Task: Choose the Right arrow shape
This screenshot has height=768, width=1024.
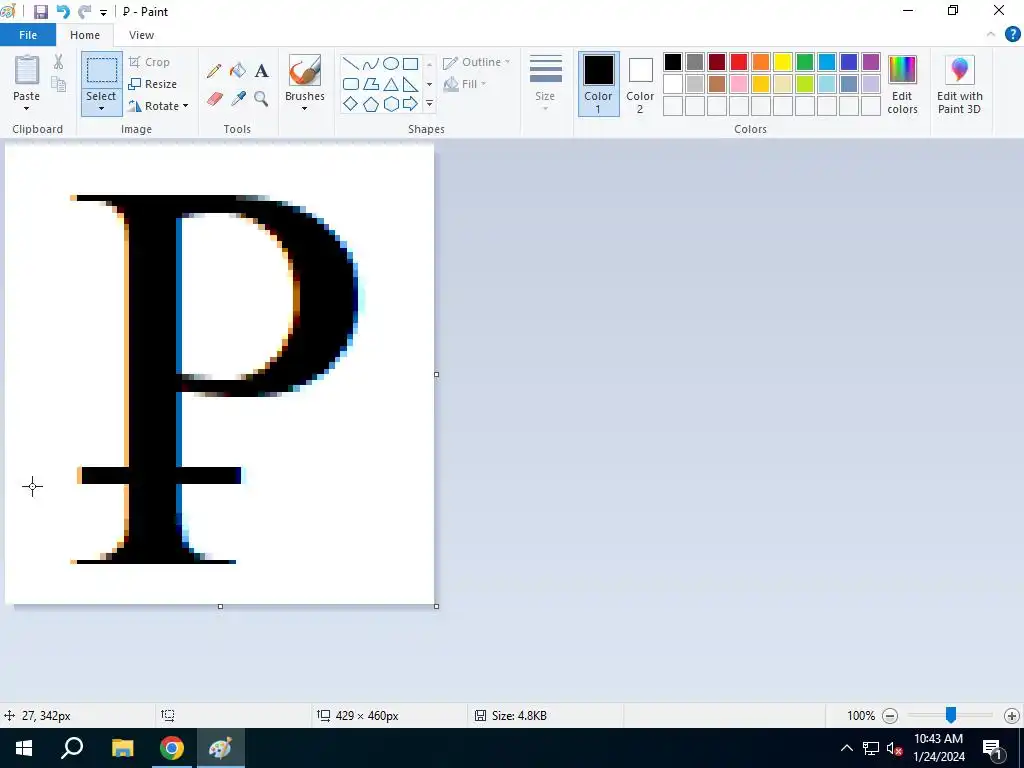Action: (x=411, y=104)
